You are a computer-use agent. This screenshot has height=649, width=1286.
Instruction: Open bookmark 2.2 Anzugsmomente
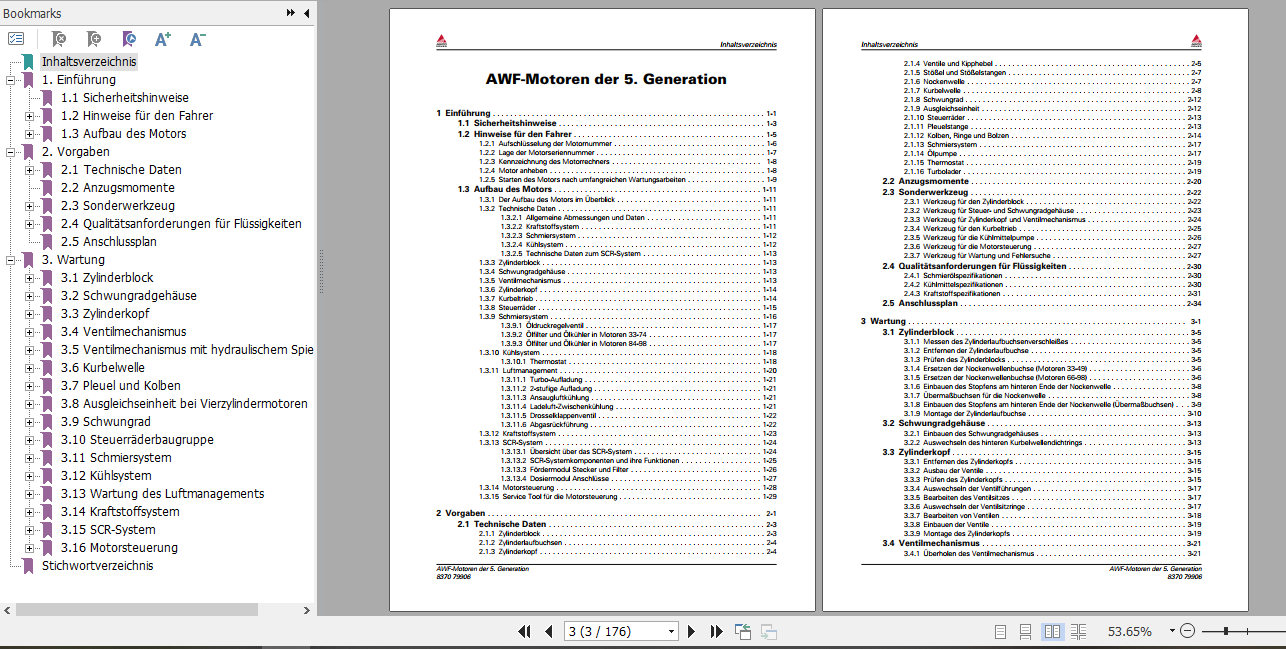coord(117,188)
